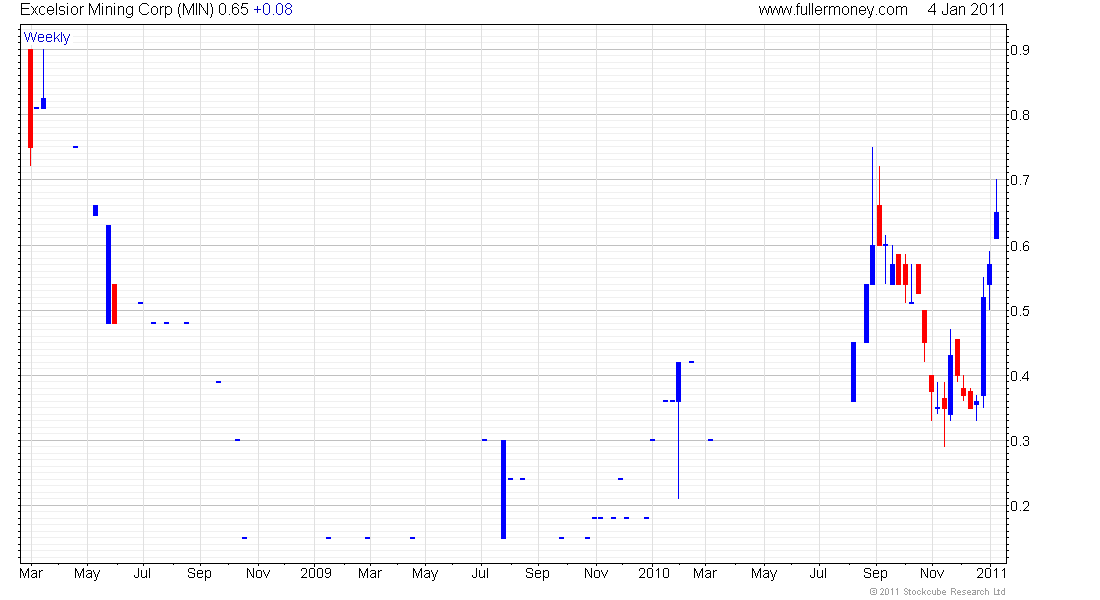Click the 0.2 price axis label
Image resolution: width=1100 pixels, height=600 pixels.
point(1020,506)
